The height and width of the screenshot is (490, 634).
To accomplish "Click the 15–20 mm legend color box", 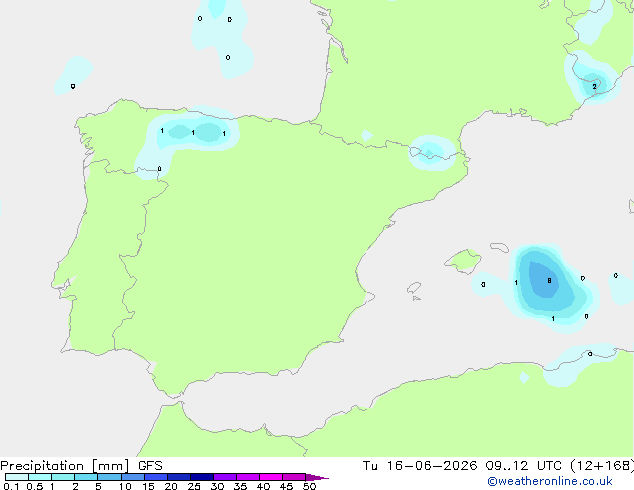I will click(x=156, y=477).
